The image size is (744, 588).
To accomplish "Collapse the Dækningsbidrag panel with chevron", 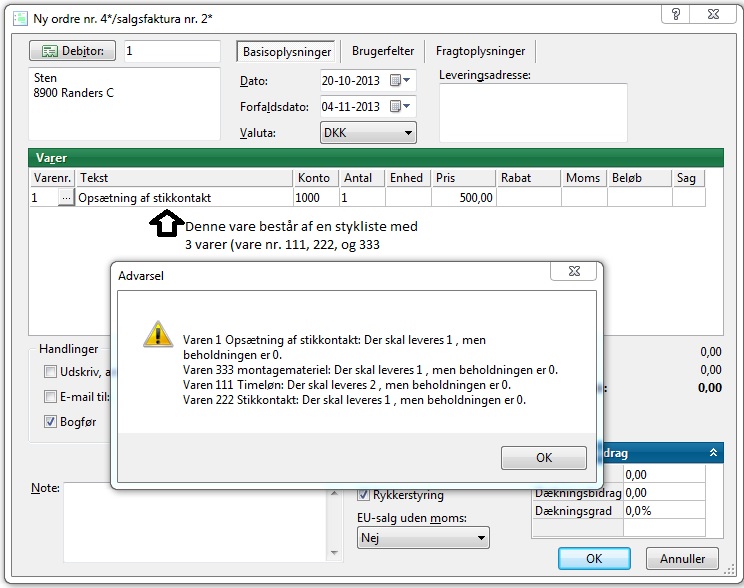I will tap(713, 453).
